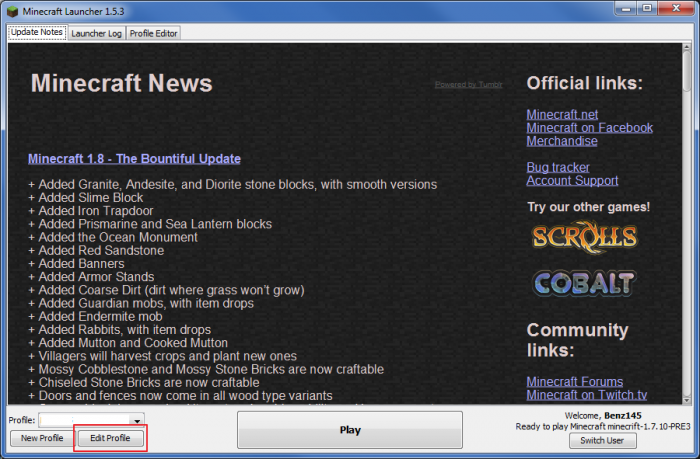Click the news scrollbar up arrow
Image resolution: width=700 pixels, height=459 pixels.
click(687, 47)
